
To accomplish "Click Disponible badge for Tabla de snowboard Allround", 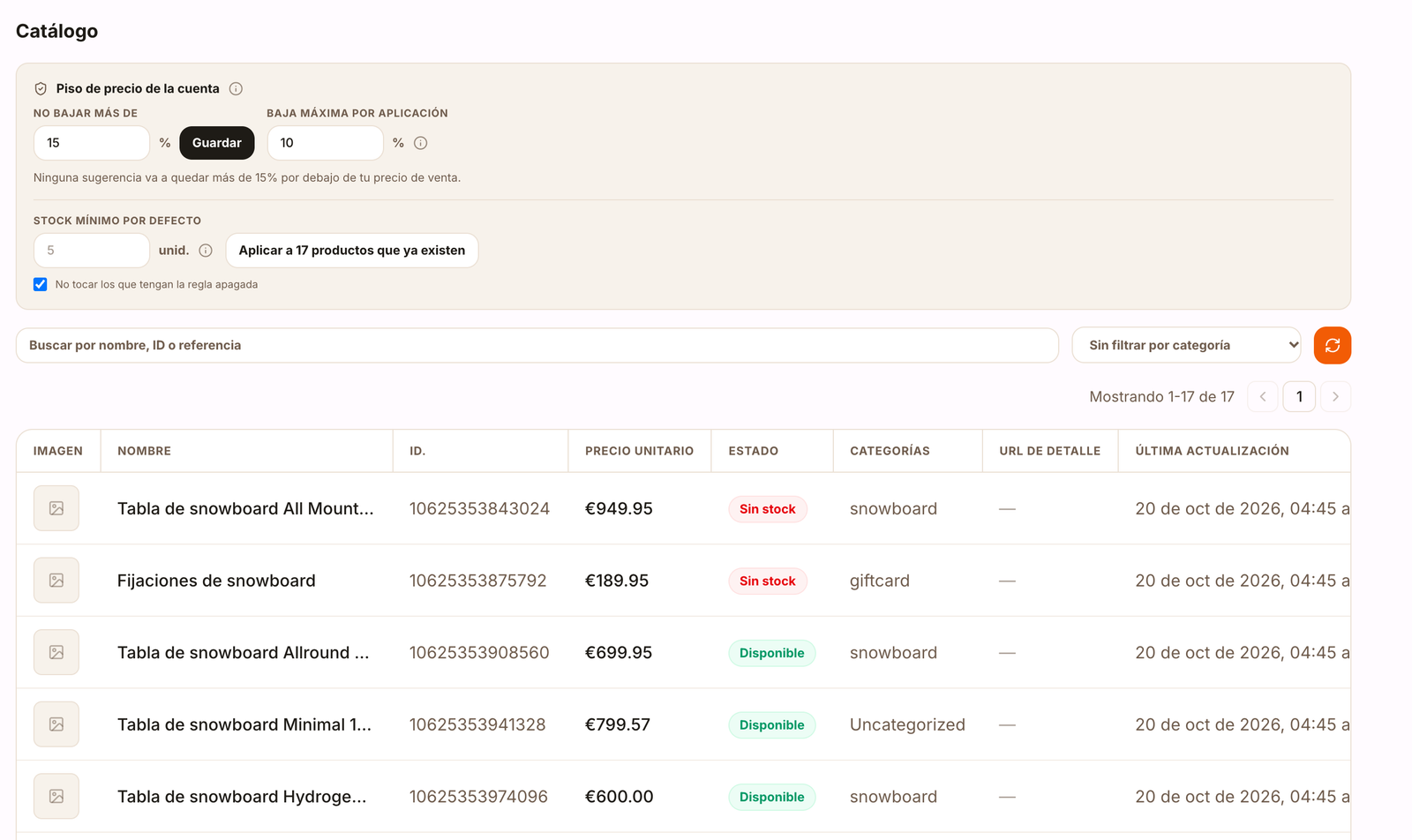I will 772,653.
